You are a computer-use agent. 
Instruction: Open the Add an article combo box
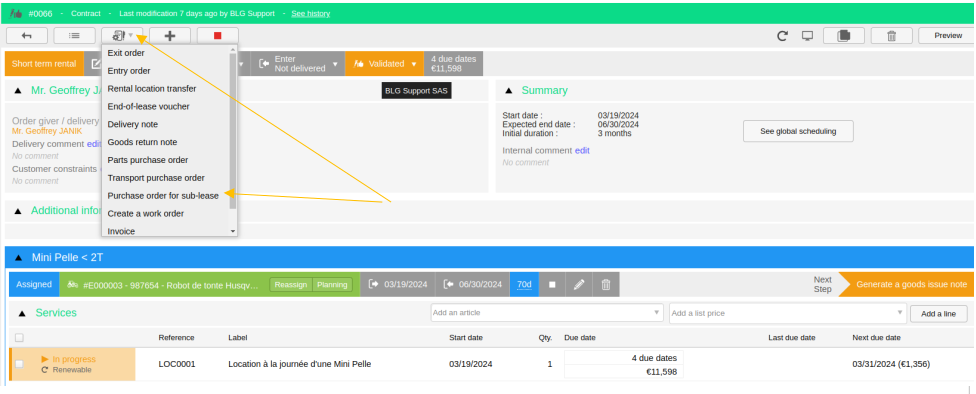pyautogui.click(x=546, y=312)
